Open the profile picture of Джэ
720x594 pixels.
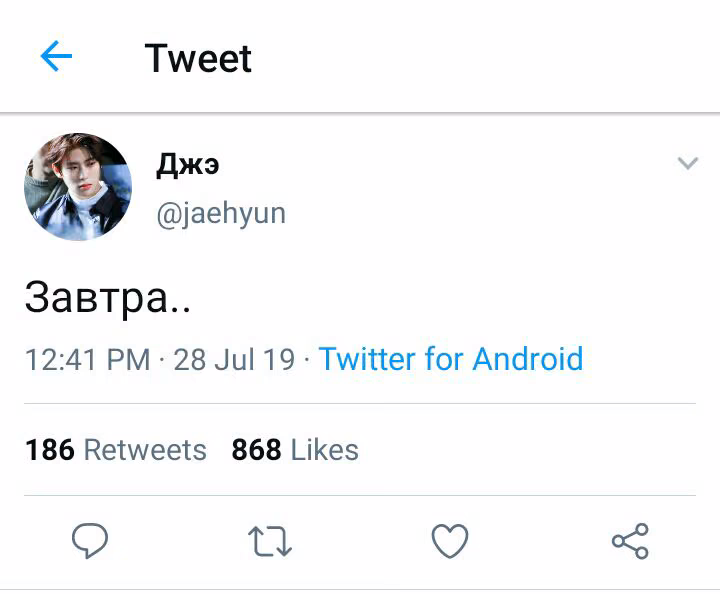coord(78,187)
